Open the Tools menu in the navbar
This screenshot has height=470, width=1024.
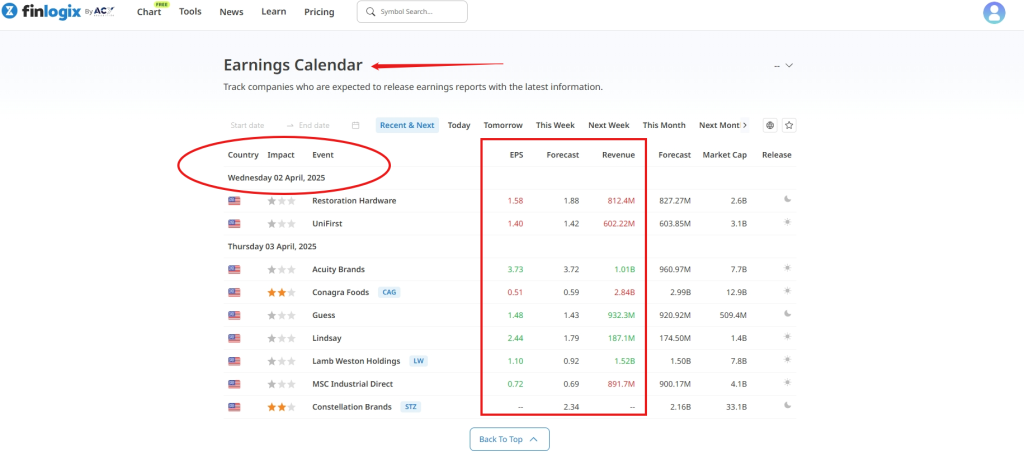190,12
